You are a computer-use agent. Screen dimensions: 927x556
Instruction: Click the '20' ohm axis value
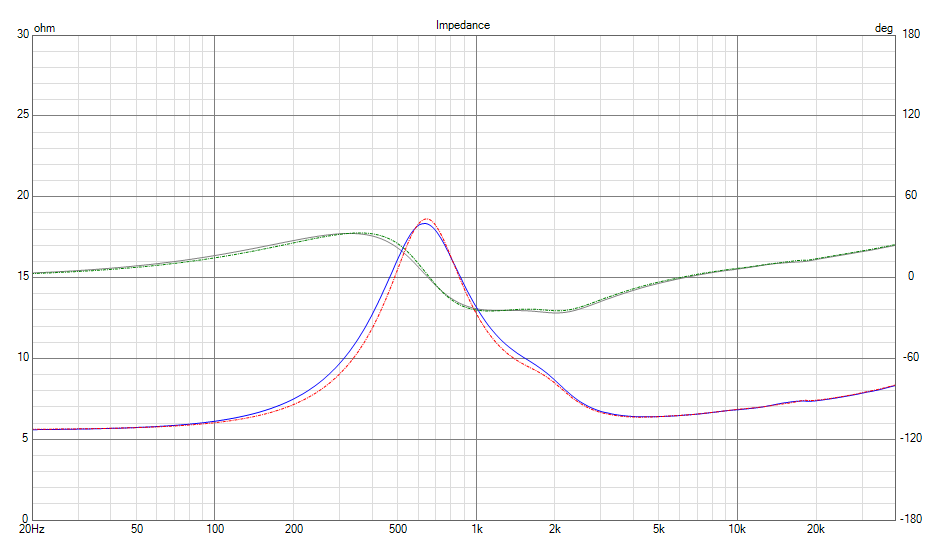pyautogui.click(x=23, y=195)
